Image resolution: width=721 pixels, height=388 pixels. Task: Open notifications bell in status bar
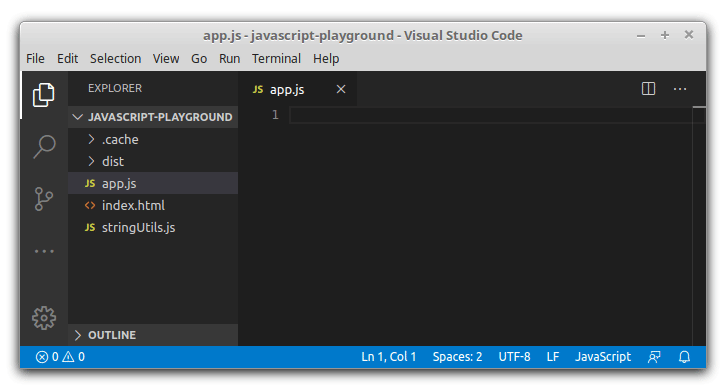[x=684, y=357]
